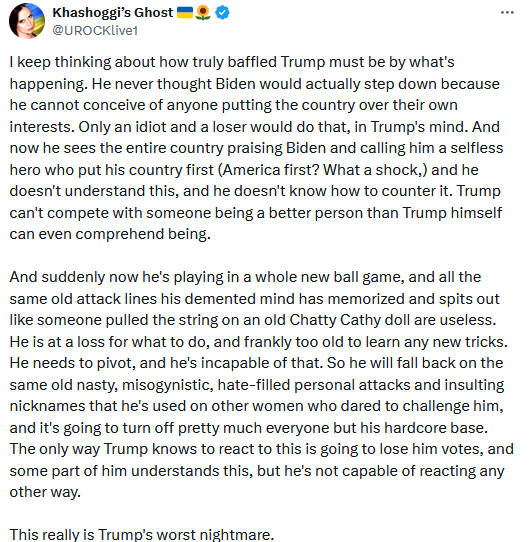Click the word 'misogynistic' in the tweet
The width and height of the screenshot is (529, 542).
168,385
